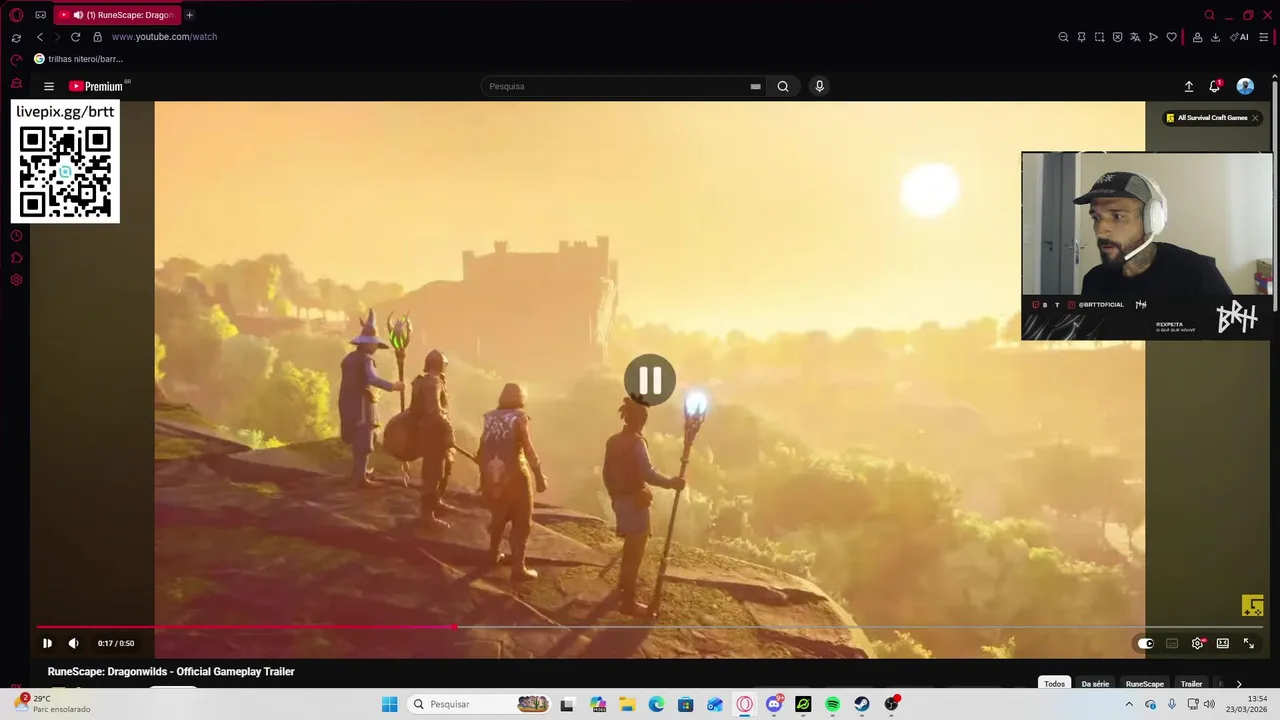This screenshot has width=1280, height=720.
Task: Open the video settings gear in player
Action: (x=1198, y=643)
